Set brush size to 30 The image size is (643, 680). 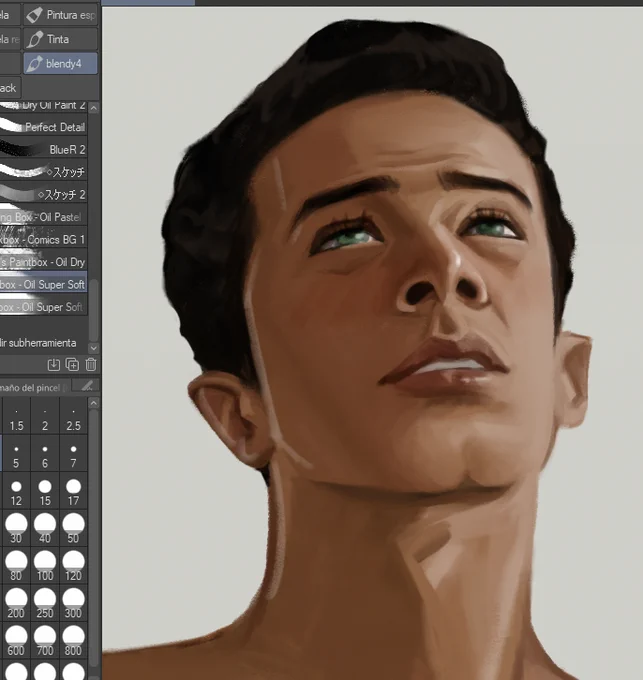16,528
